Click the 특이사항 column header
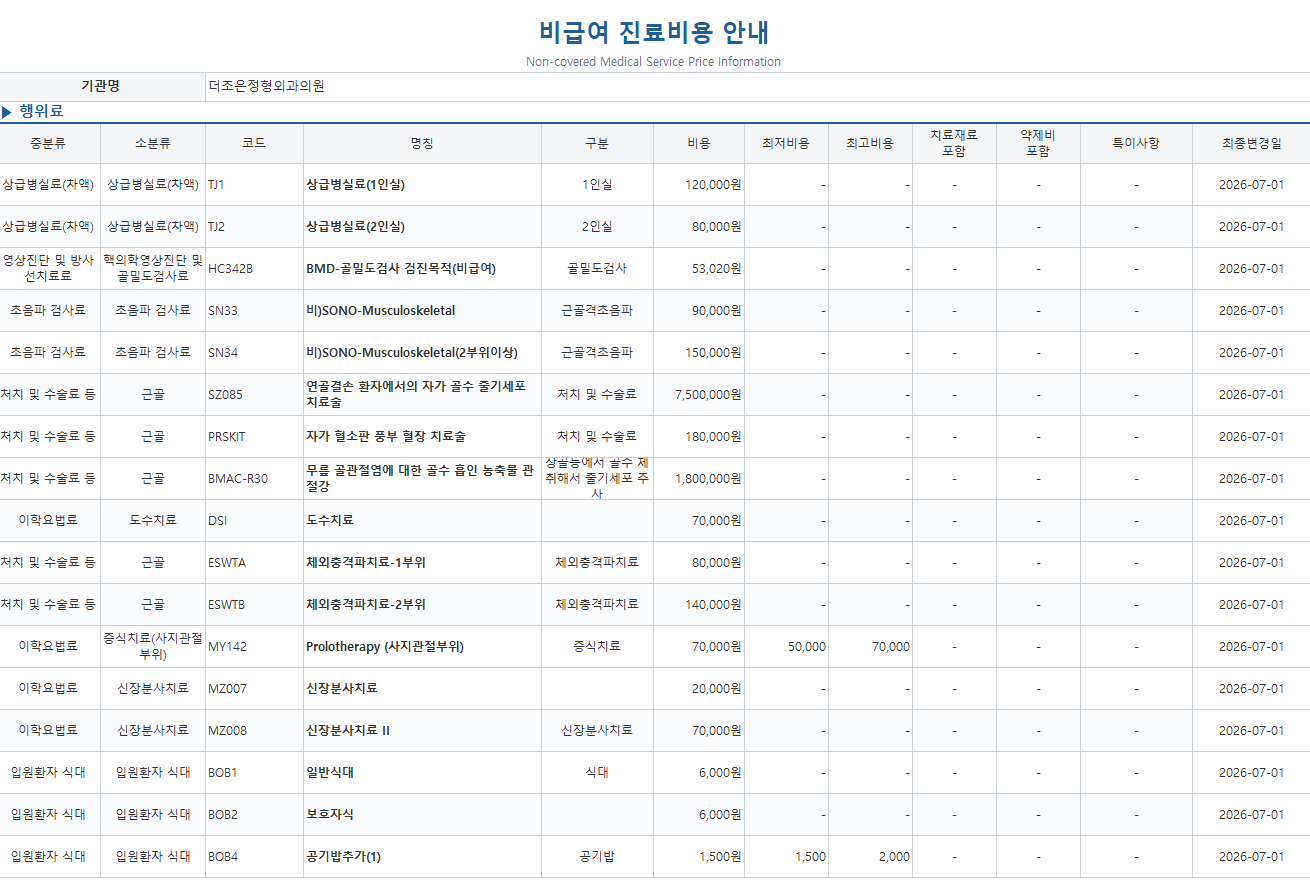Image resolution: width=1310 pixels, height=880 pixels. tap(1136, 143)
